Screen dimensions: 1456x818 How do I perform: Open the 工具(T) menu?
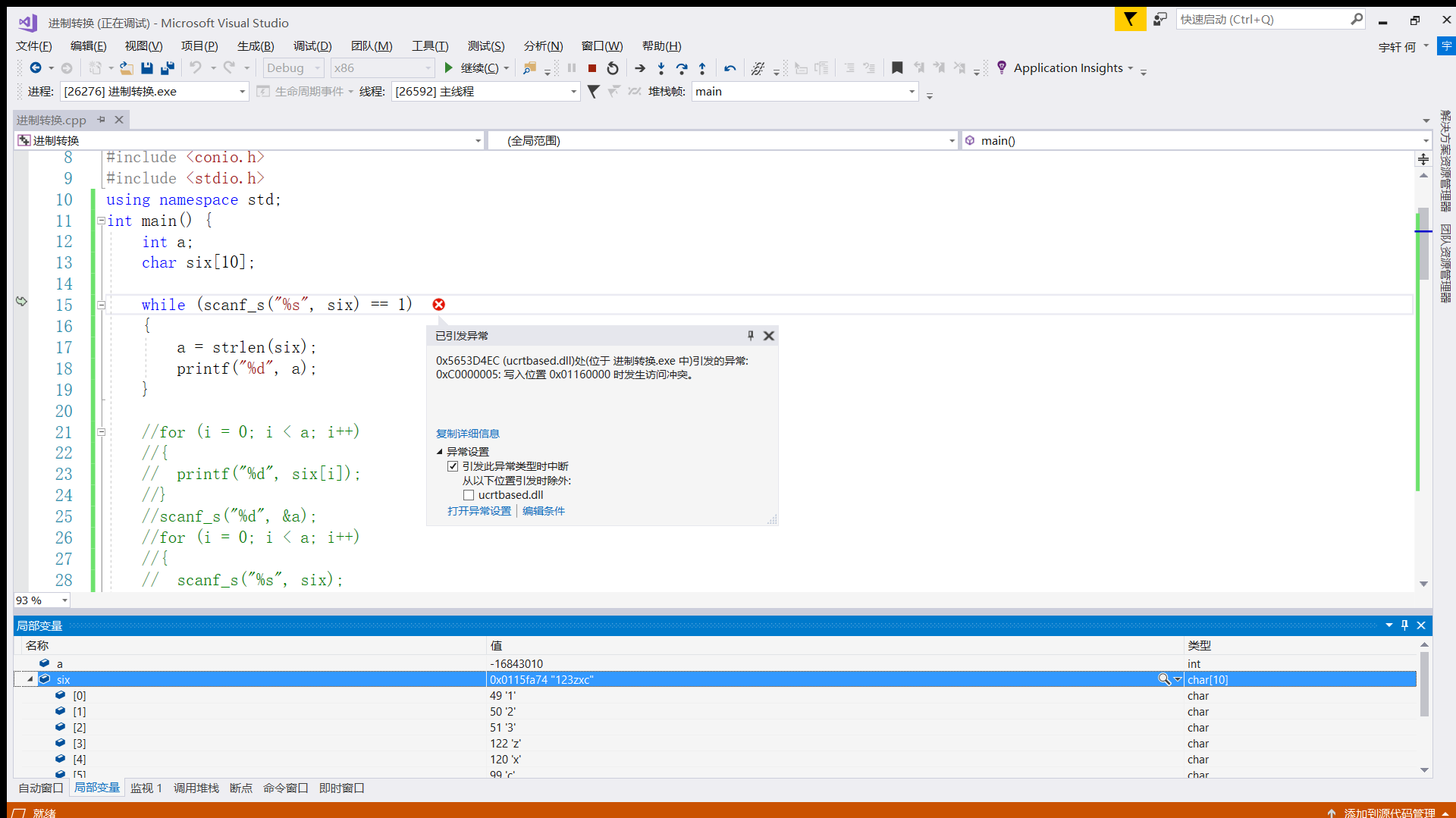[x=430, y=46]
